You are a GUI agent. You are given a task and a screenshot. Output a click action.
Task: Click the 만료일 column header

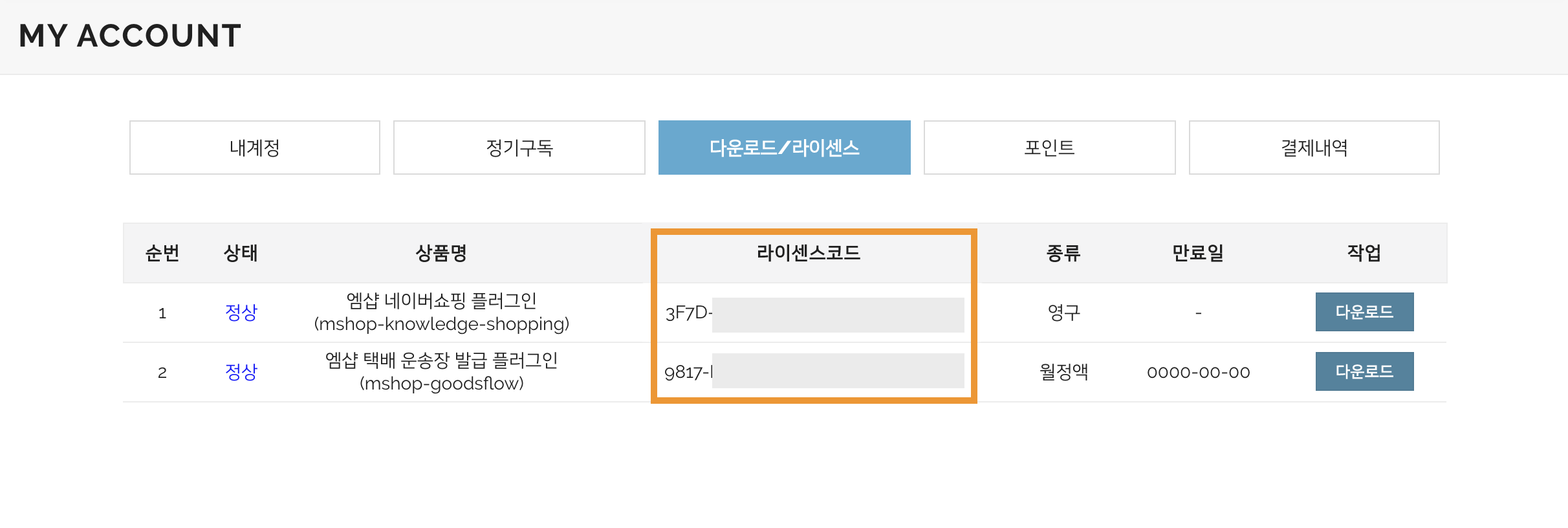point(1198,253)
